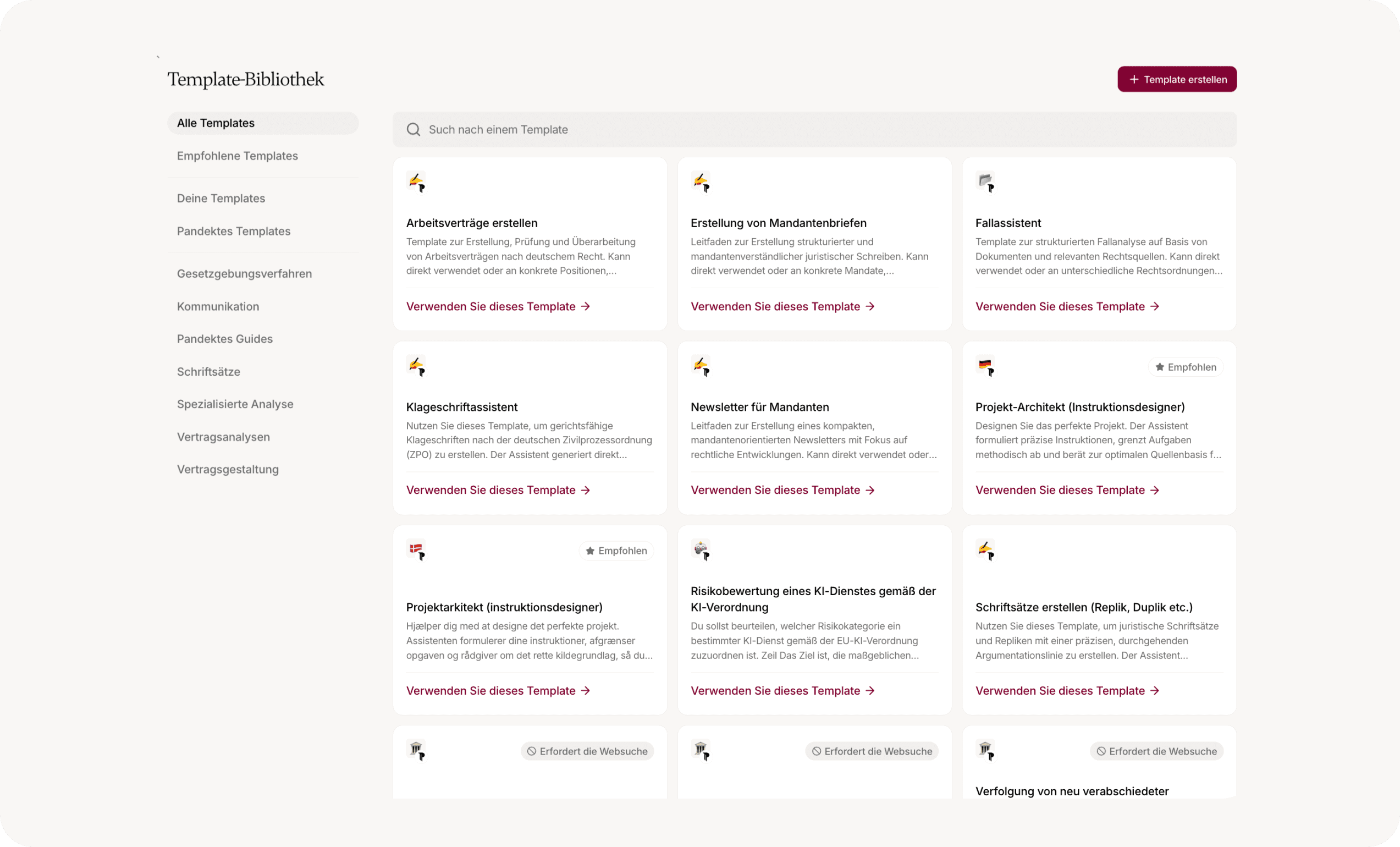Viewport: 1400px width, 847px height.
Task: Create a new template with Template erstellen
Action: [x=1177, y=80]
